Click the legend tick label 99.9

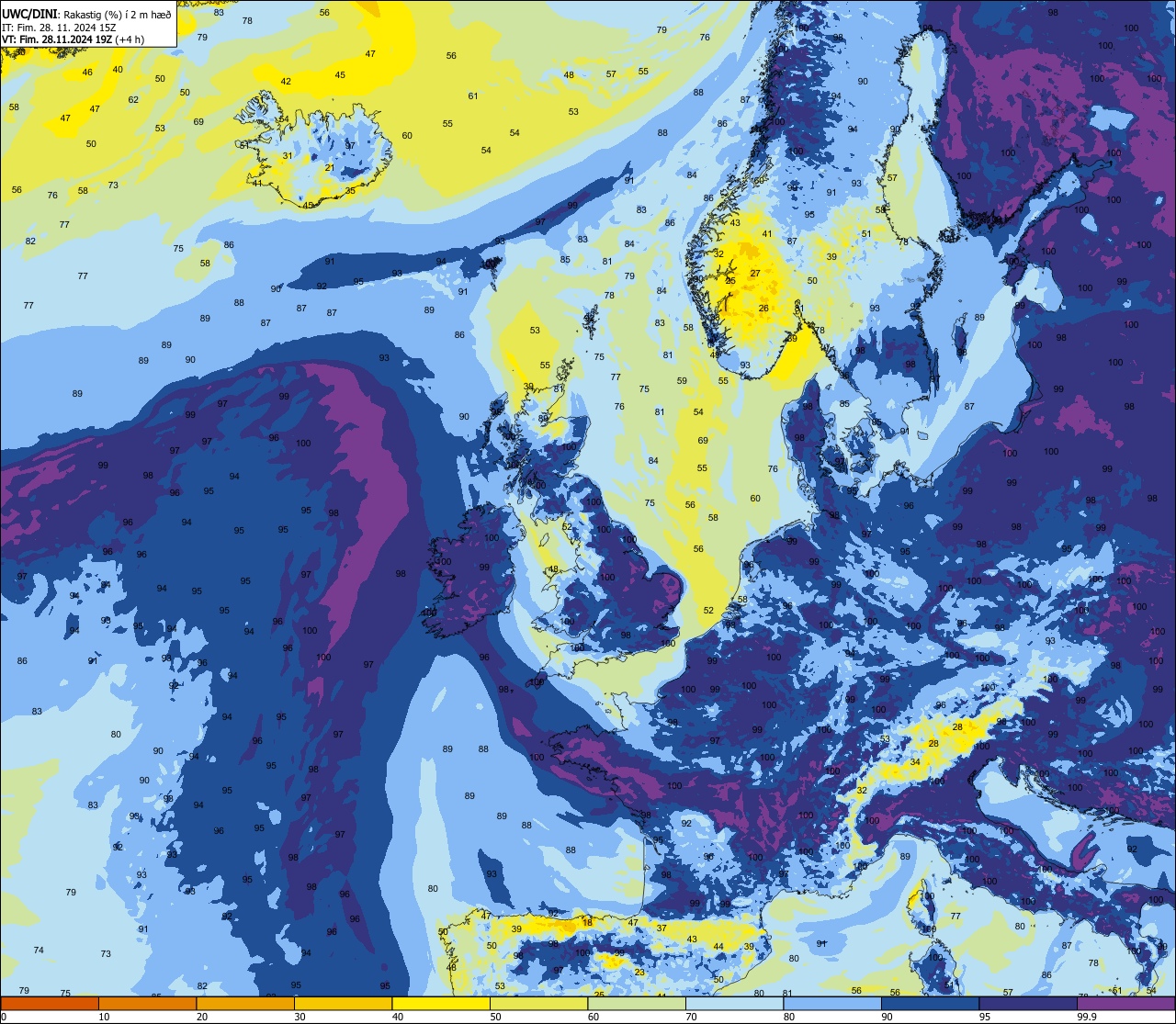click(x=1087, y=1017)
